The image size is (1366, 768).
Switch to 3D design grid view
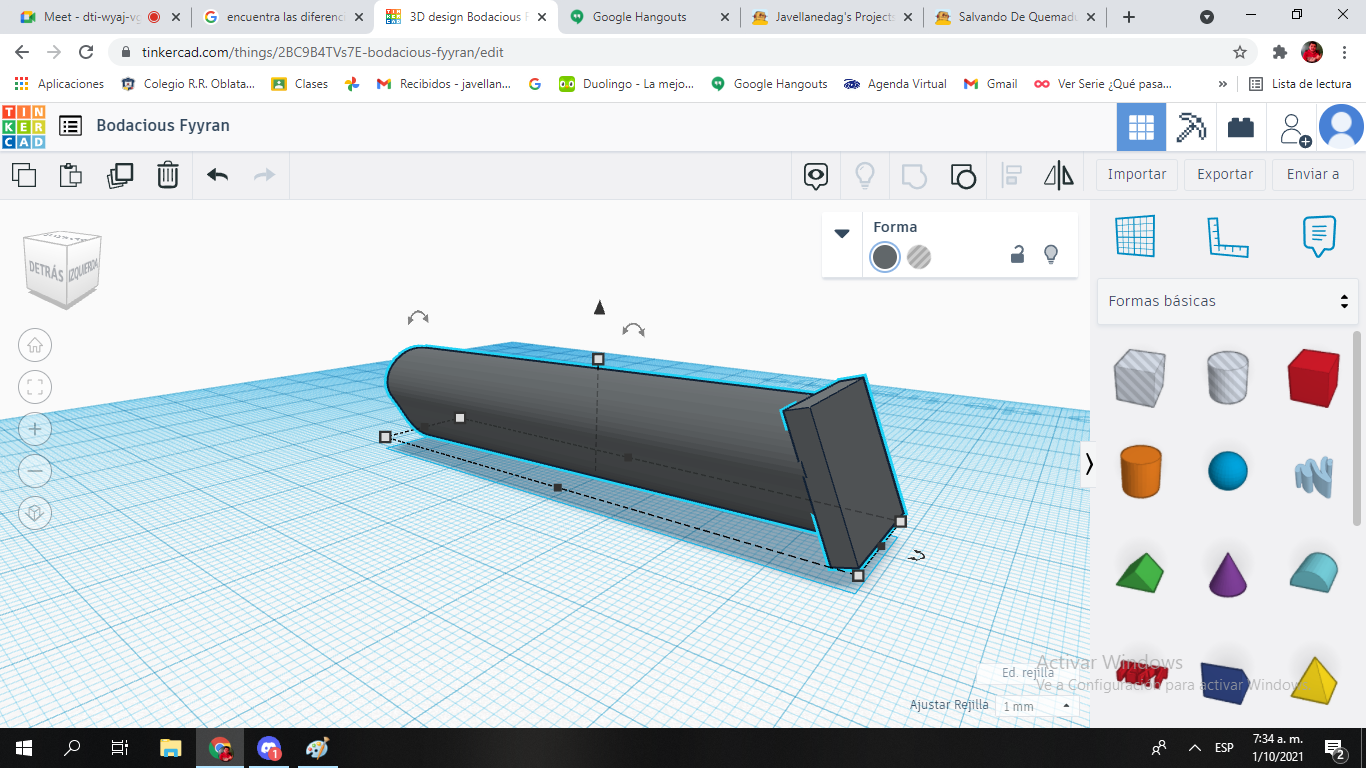[x=1141, y=127]
